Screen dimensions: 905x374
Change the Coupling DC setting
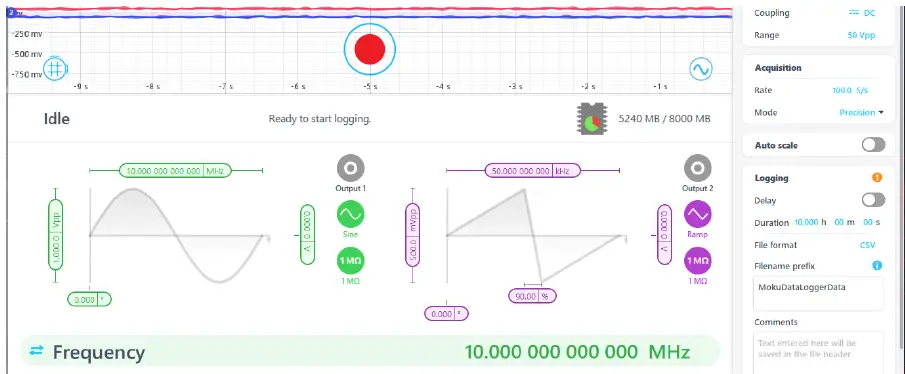862,13
